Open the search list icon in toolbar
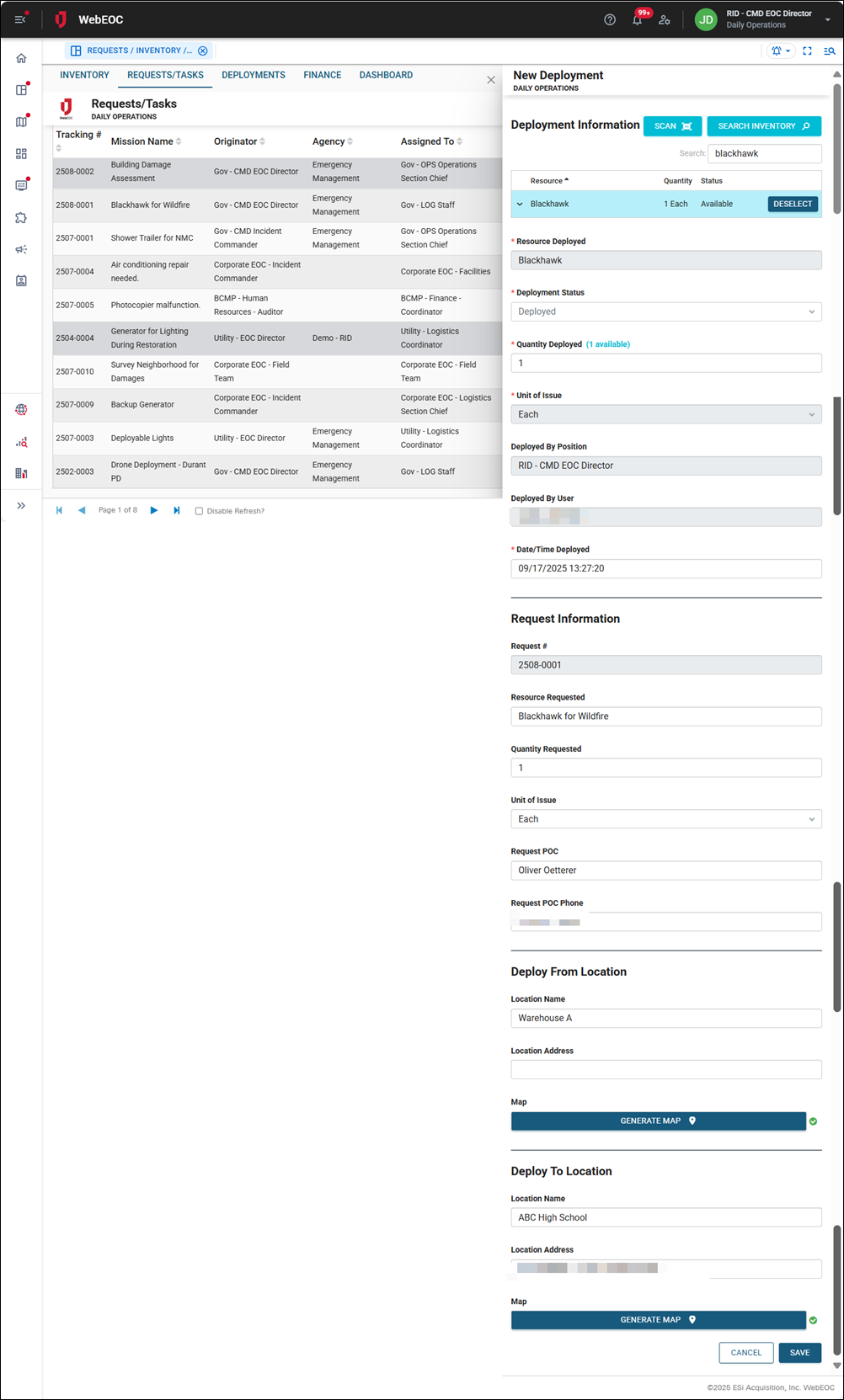Image resolution: width=844 pixels, height=1400 pixels. [x=830, y=51]
